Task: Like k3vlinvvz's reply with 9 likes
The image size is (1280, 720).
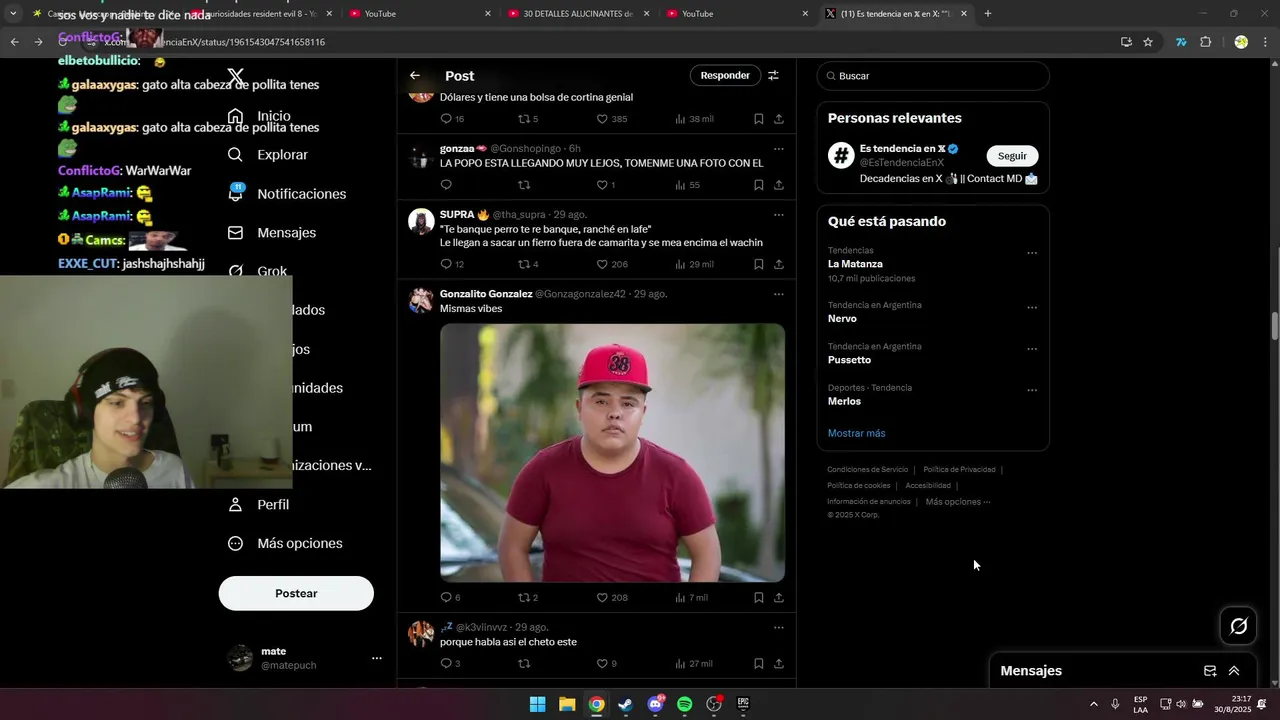Action: click(x=606, y=664)
